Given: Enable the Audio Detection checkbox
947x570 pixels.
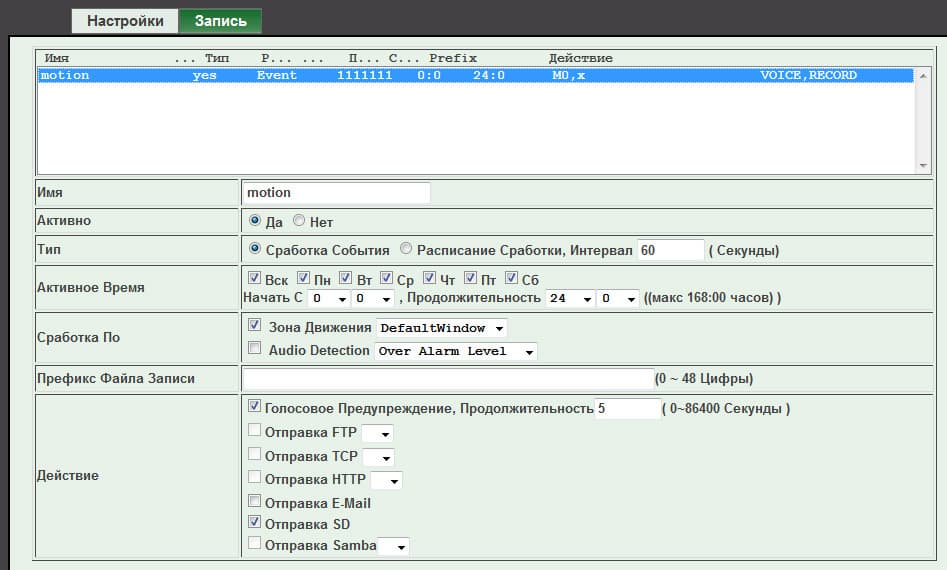Looking at the screenshot, I should [x=254, y=349].
